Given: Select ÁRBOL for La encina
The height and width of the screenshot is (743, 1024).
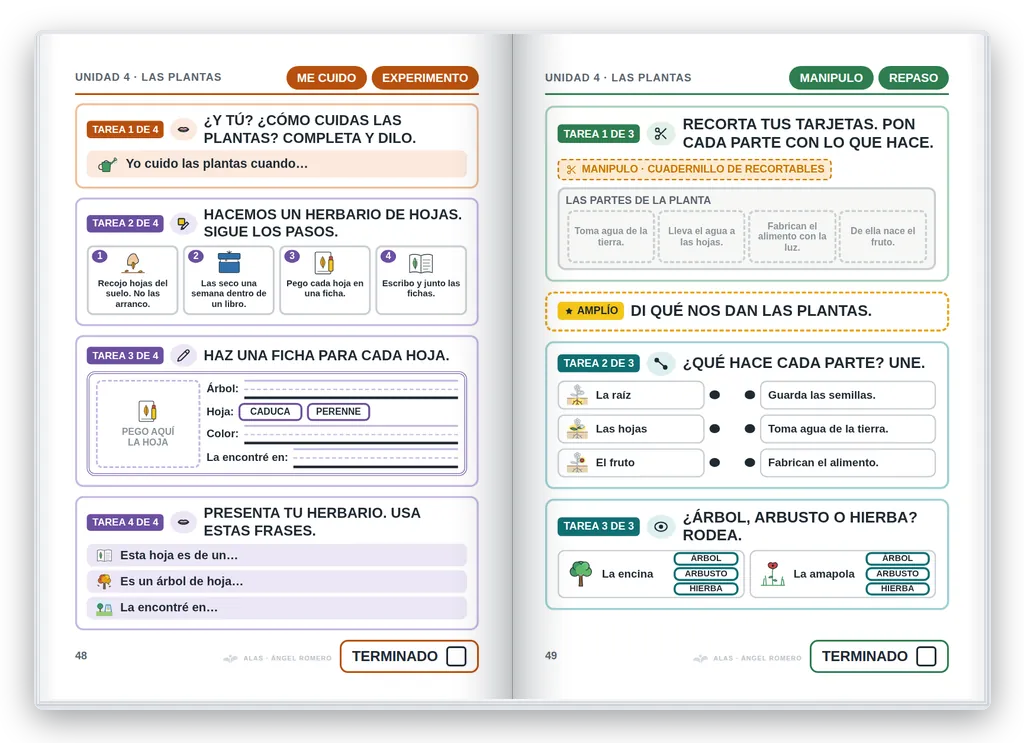Looking at the screenshot, I should 706,558.
